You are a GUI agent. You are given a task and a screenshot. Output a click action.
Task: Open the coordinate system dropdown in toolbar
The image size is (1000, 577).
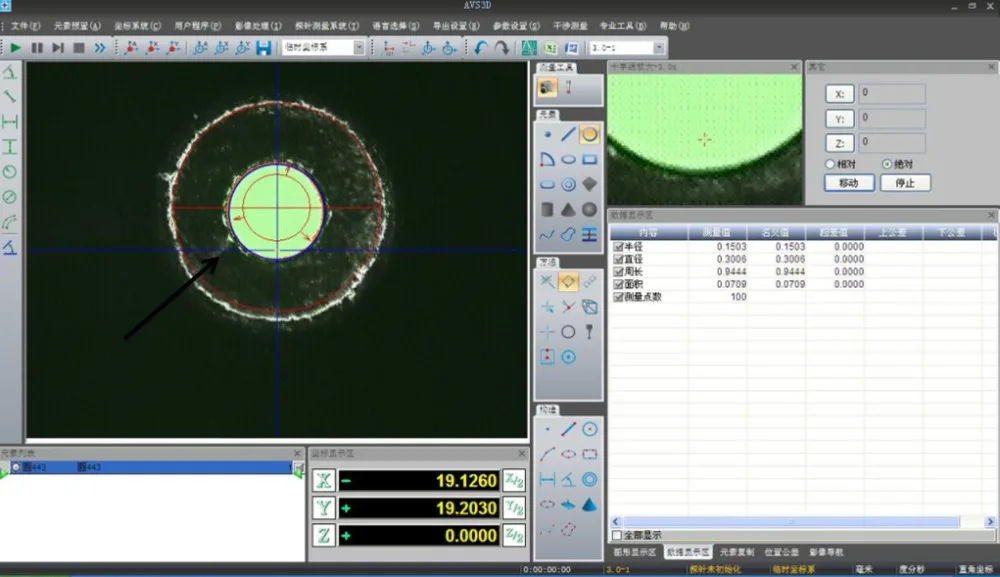click(359, 48)
